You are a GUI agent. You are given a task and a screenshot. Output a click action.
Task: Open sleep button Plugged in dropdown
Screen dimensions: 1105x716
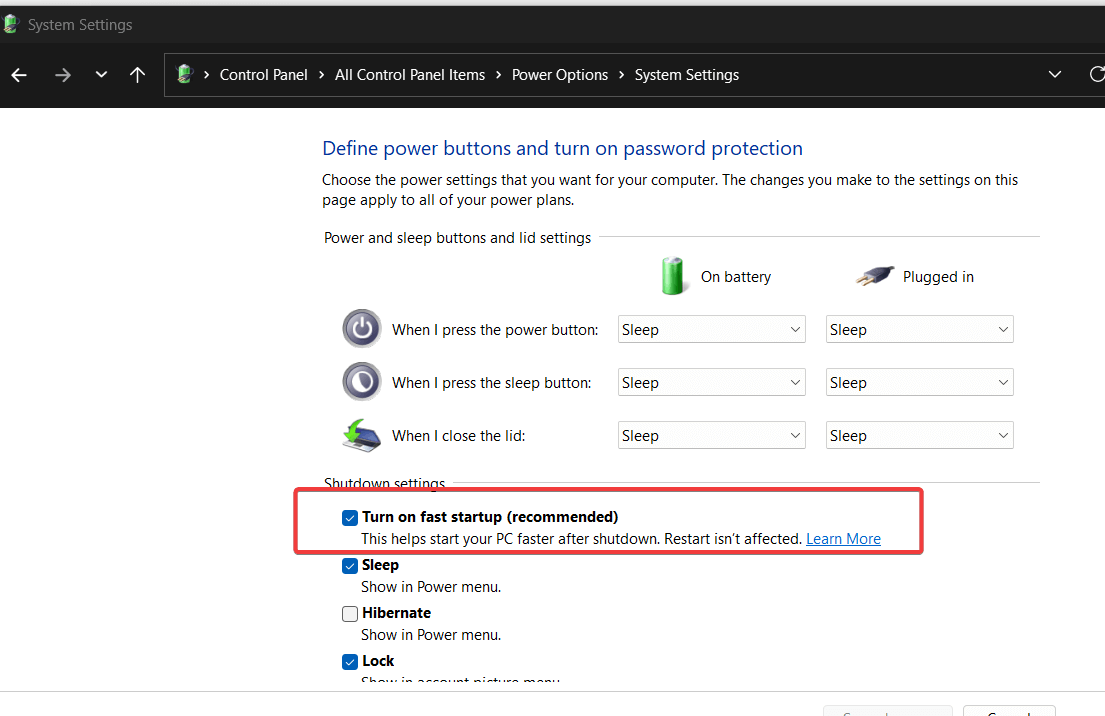click(x=919, y=383)
